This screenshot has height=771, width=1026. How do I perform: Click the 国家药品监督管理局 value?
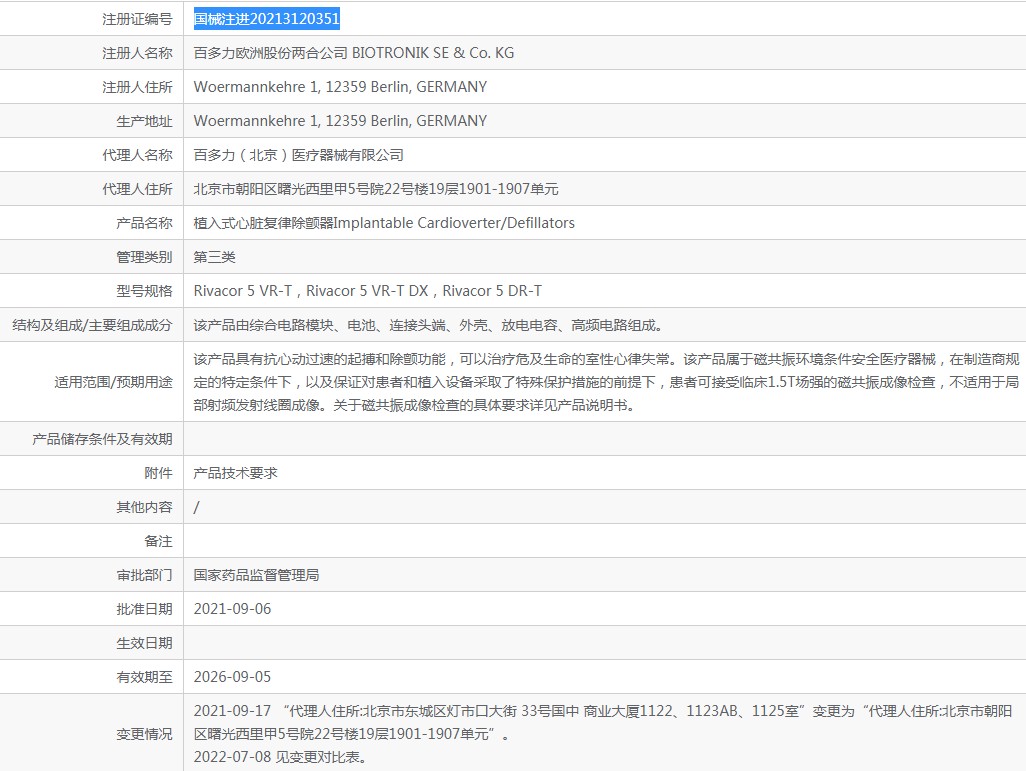(x=256, y=575)
